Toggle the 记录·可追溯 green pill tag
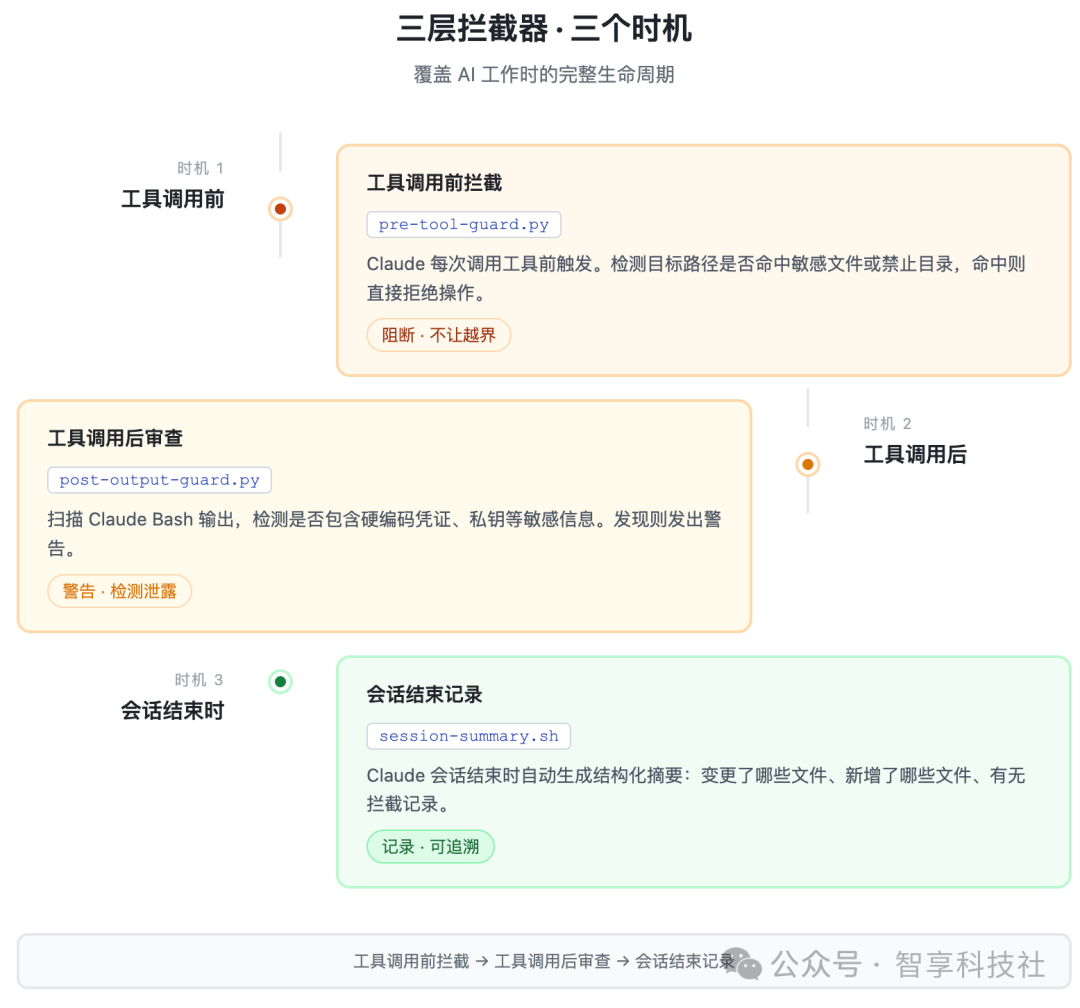 pyautogui.click(x=430, y=846)
